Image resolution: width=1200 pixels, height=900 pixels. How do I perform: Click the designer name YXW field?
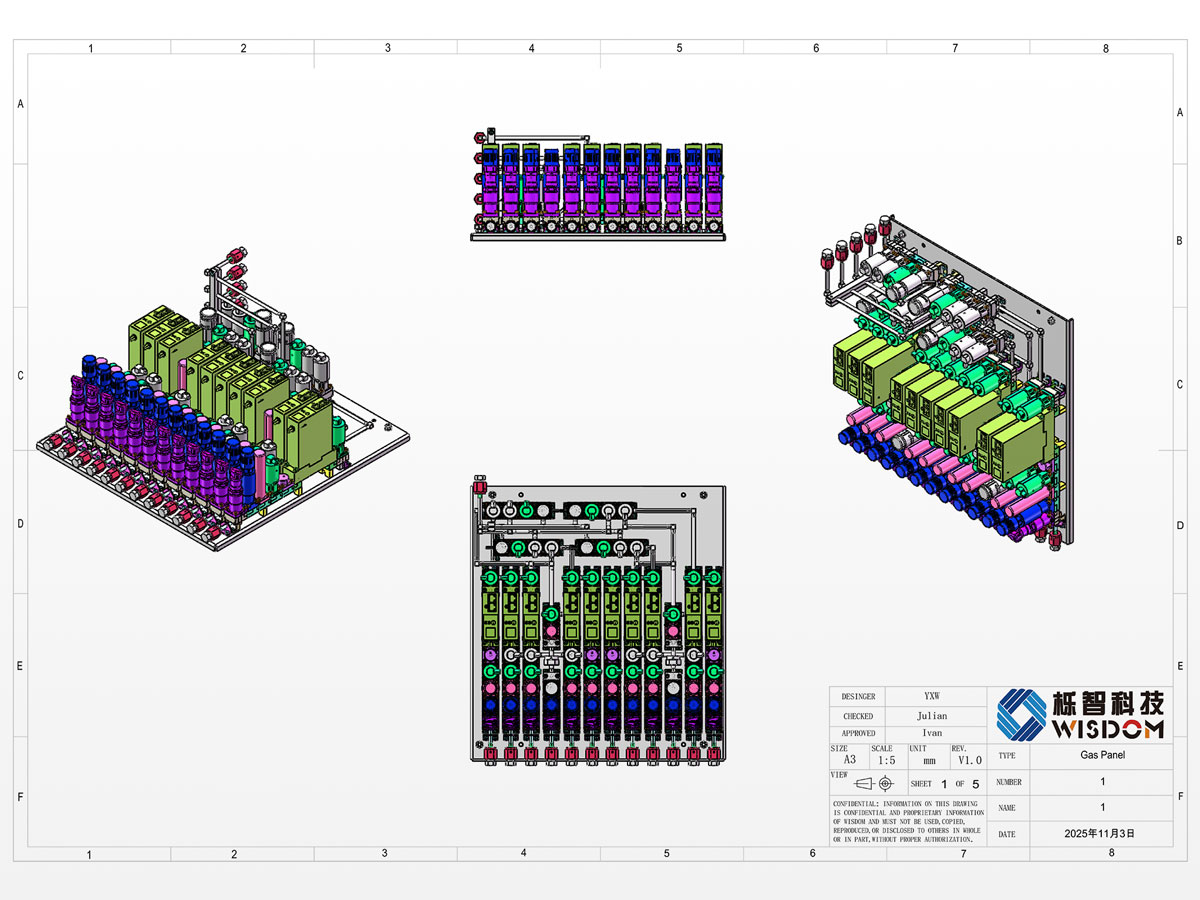click(931, 696)
